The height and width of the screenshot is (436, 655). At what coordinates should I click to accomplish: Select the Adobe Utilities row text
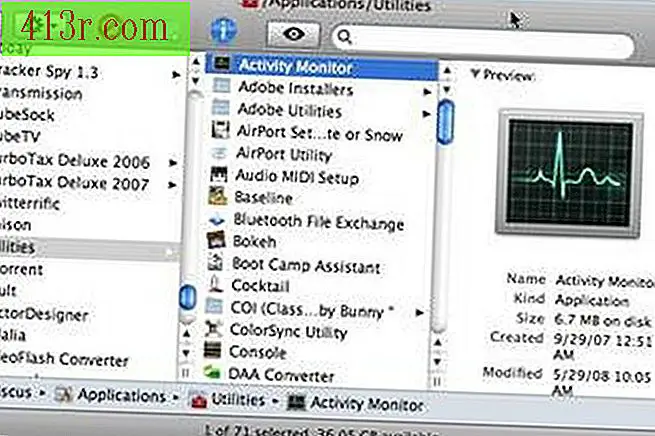point(289,110)
